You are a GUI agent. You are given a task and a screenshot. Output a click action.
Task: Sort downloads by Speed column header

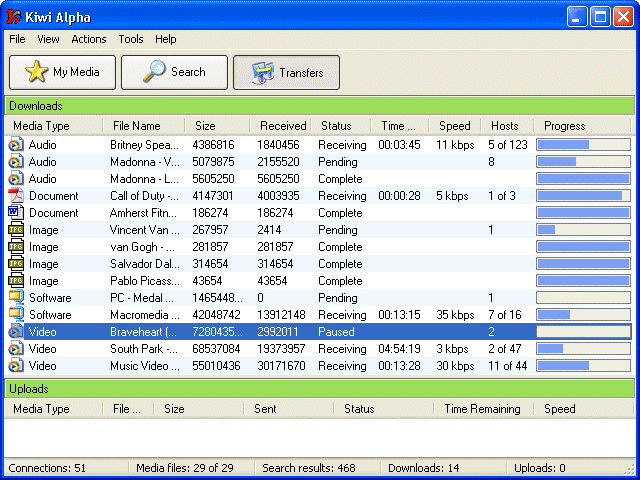point(455,126)
